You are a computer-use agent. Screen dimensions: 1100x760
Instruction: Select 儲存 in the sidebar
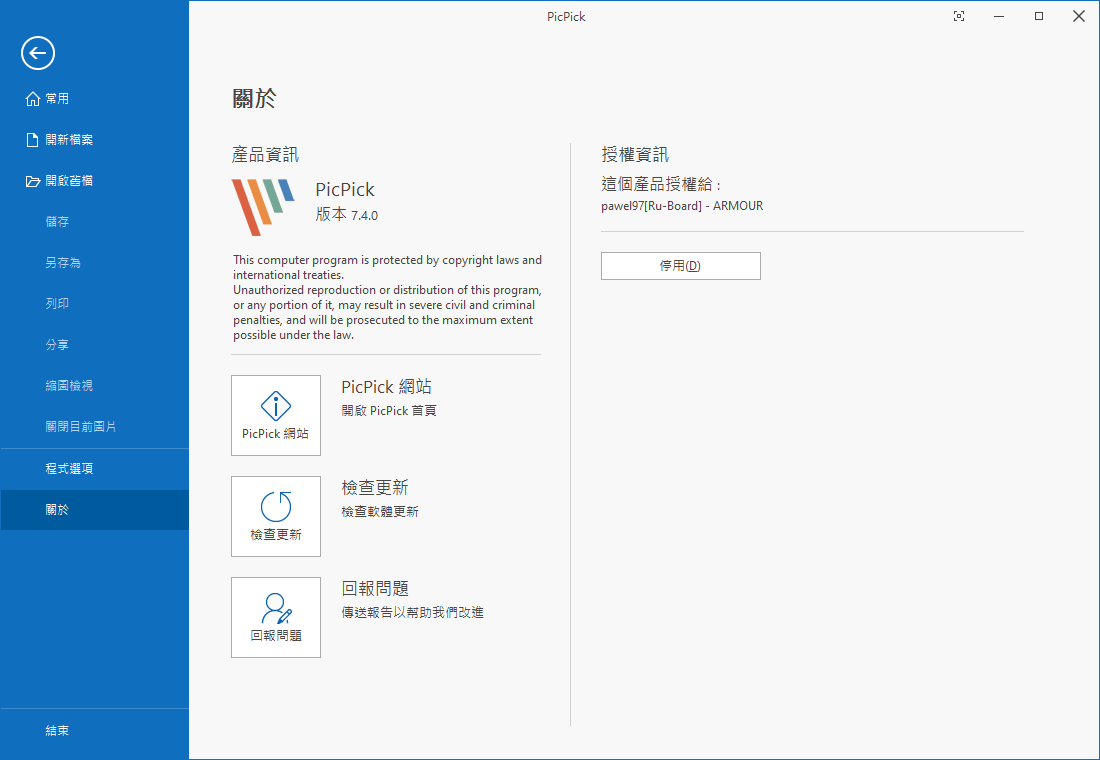pyautogui.click(x=95, y=222)
